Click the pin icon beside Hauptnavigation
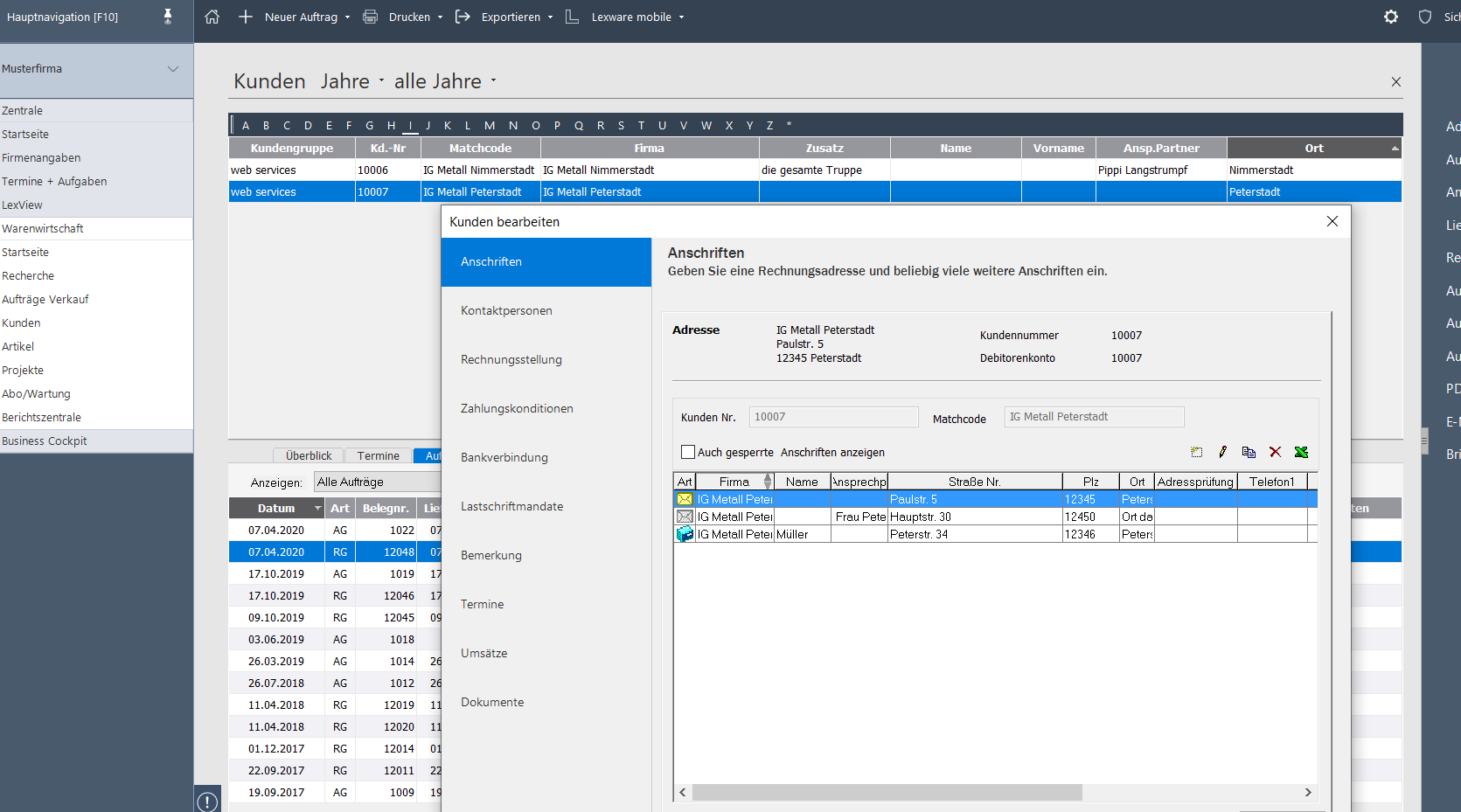 click(168, 17)
